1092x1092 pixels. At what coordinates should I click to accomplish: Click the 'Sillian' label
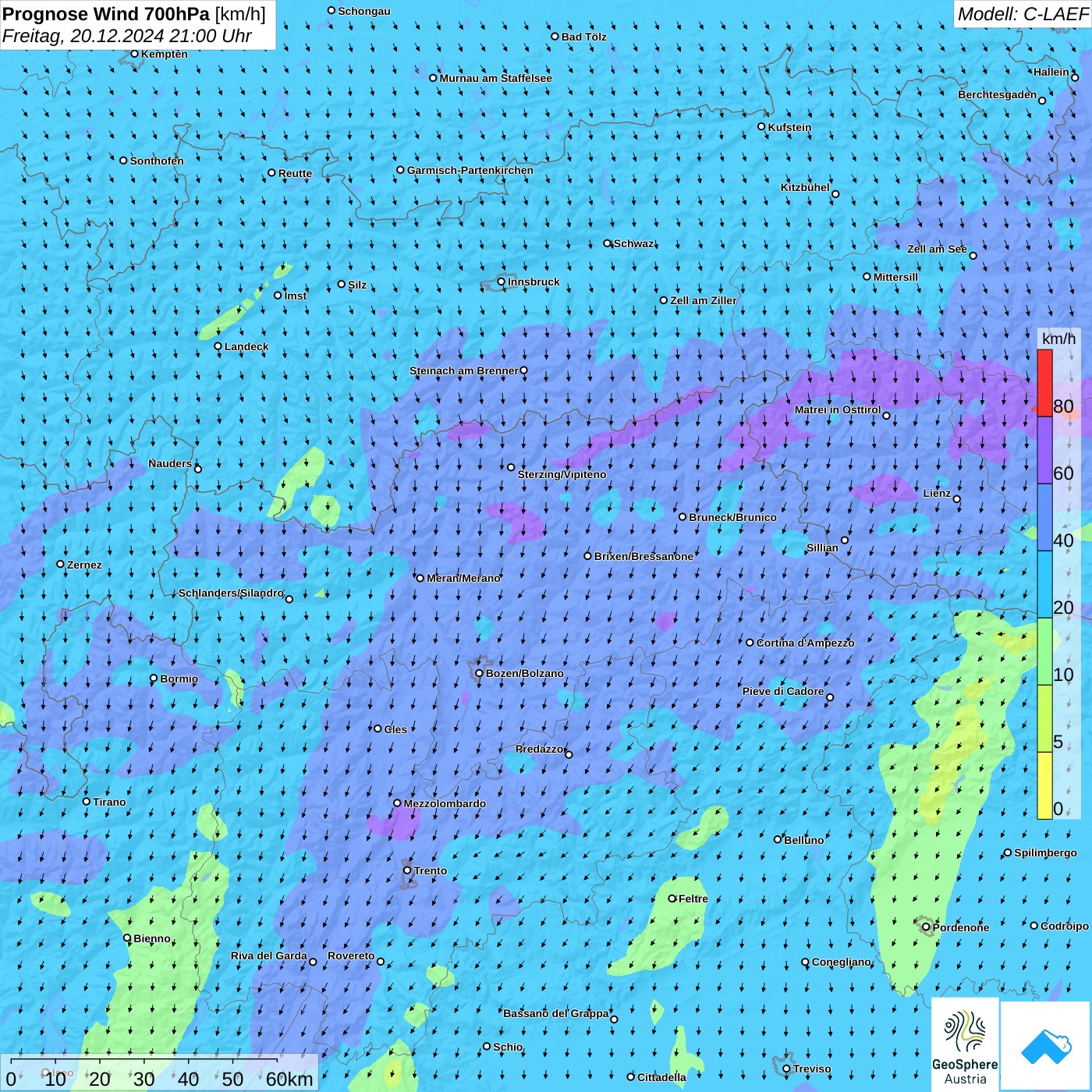822,548
